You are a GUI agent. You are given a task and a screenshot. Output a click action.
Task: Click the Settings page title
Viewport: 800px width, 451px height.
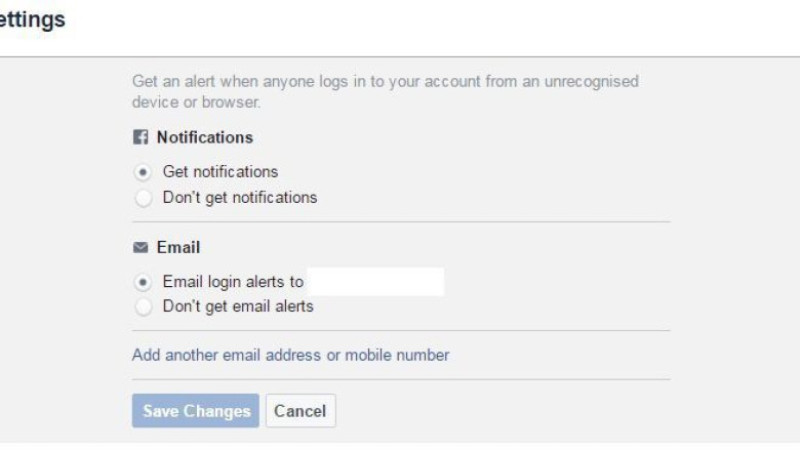pos(33,20)
